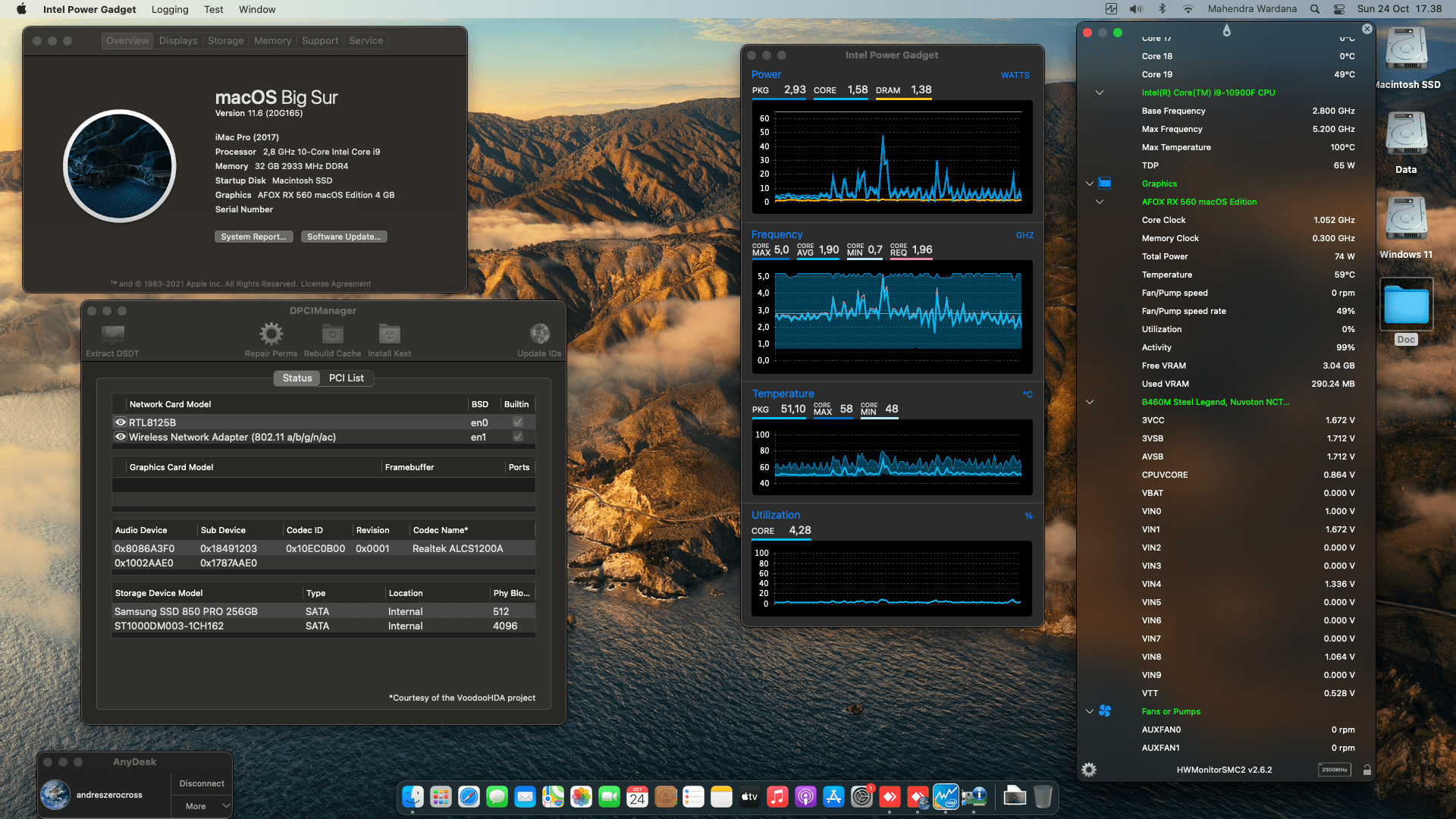The height and width of the screenshot is (819, 1456).
Task: Click Update IDs globe icon
Action: tap(539, 334)
